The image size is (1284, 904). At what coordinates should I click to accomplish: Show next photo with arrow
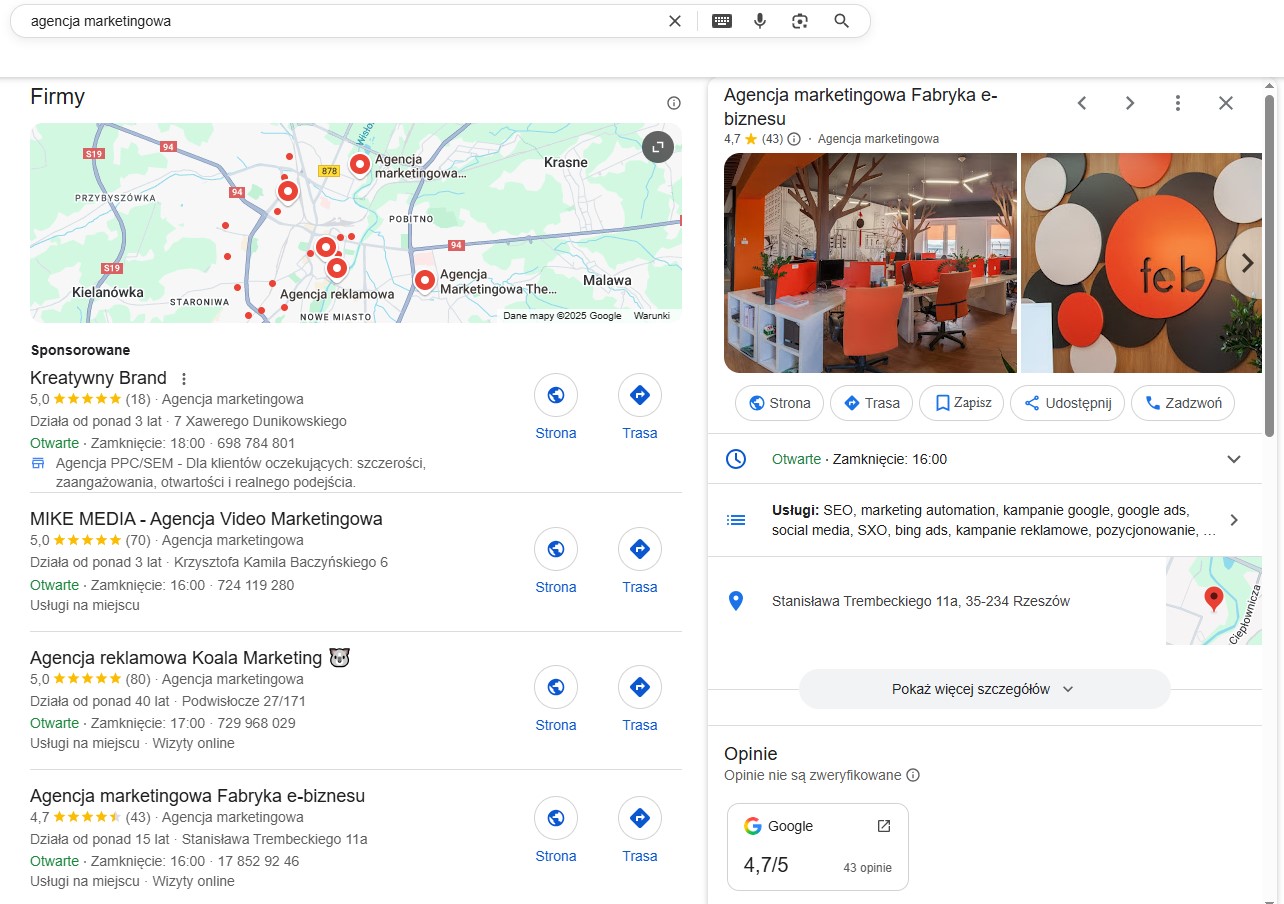[x=1247, y=263]
